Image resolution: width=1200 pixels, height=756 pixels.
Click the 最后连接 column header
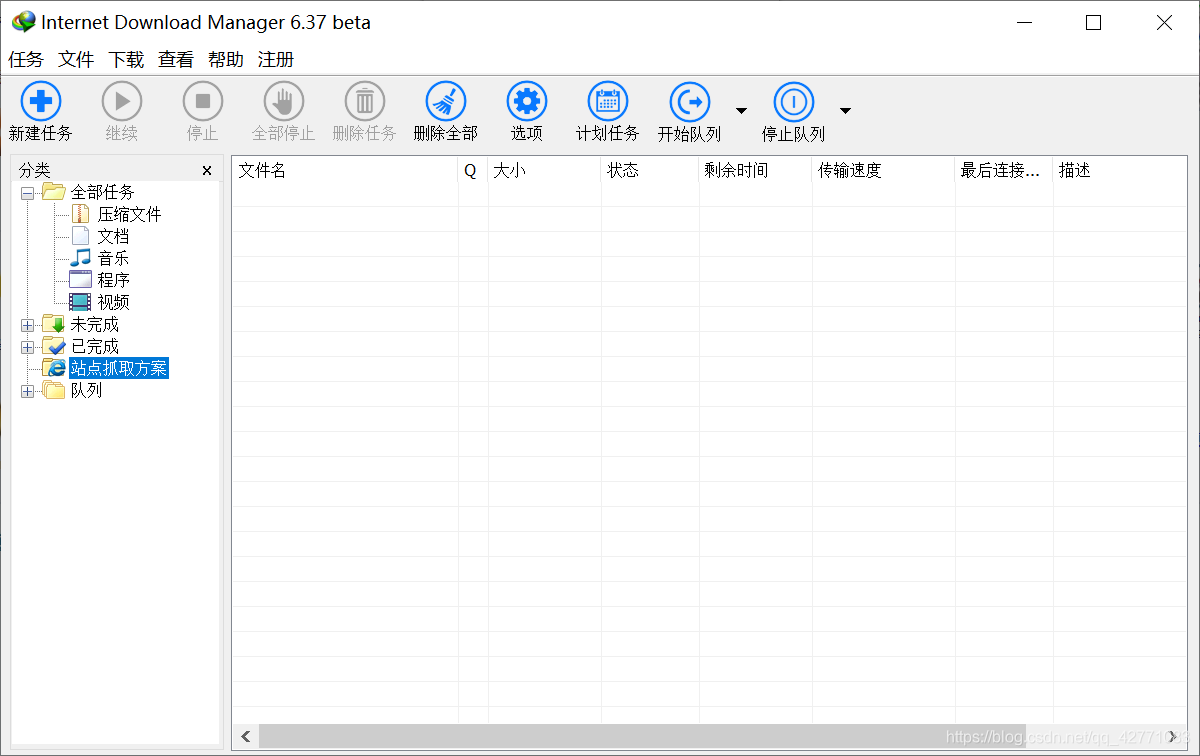(x=1004, y=170)
